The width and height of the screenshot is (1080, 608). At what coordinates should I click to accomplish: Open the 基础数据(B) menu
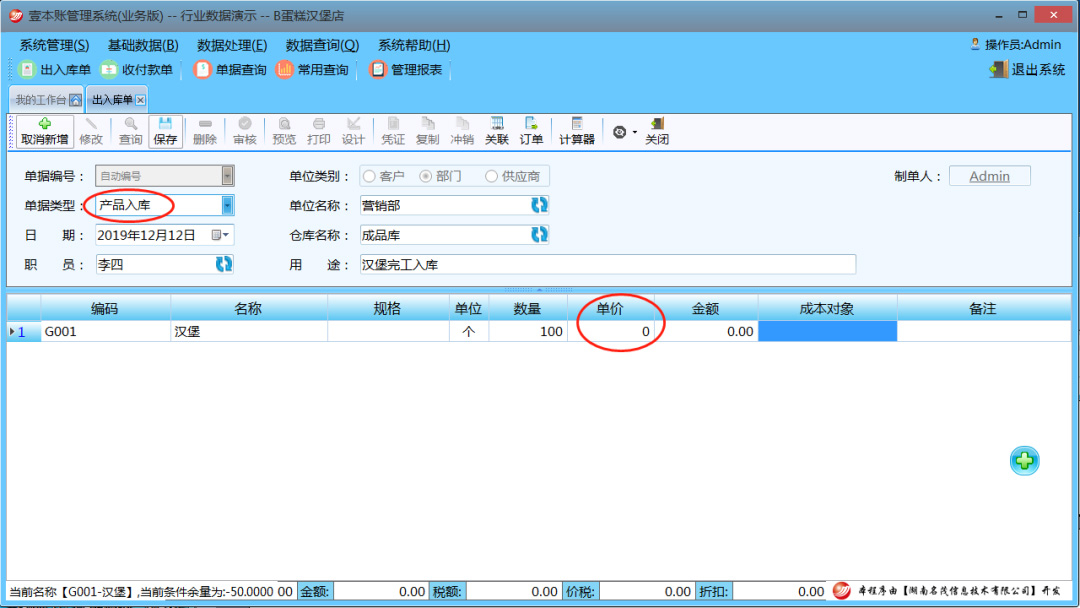pos(143,45)
